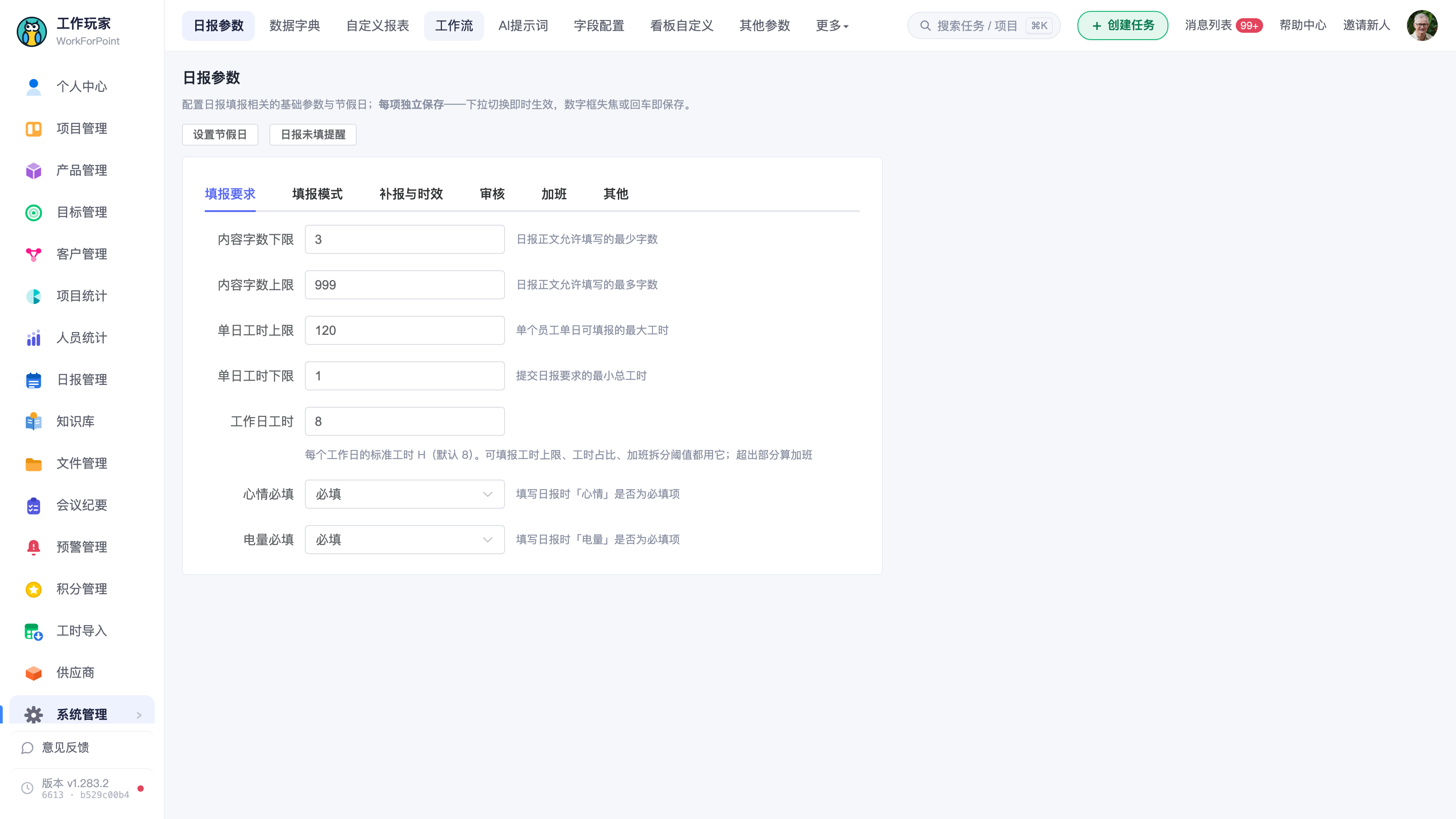Image resolution: width=1456 pixels, height=819 pixels.
Task: Switch to the 其他 tab
Action: [x=616, y=194]
